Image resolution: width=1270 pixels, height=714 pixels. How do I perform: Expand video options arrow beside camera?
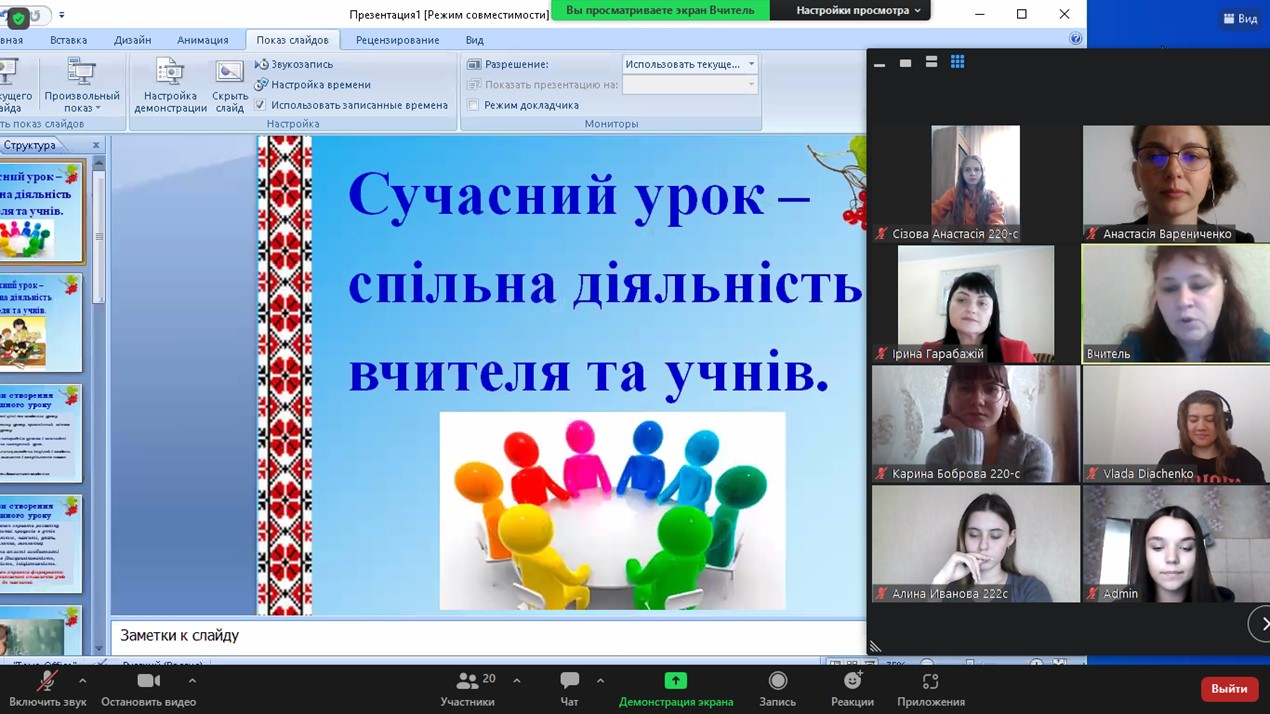[x=192, y=681]
